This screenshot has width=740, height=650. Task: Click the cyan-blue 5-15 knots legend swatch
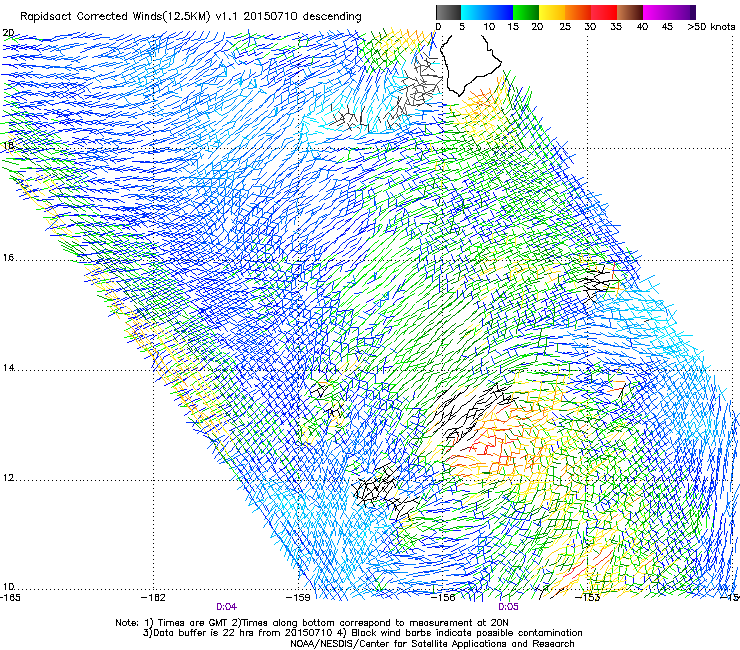pos(487,12)
